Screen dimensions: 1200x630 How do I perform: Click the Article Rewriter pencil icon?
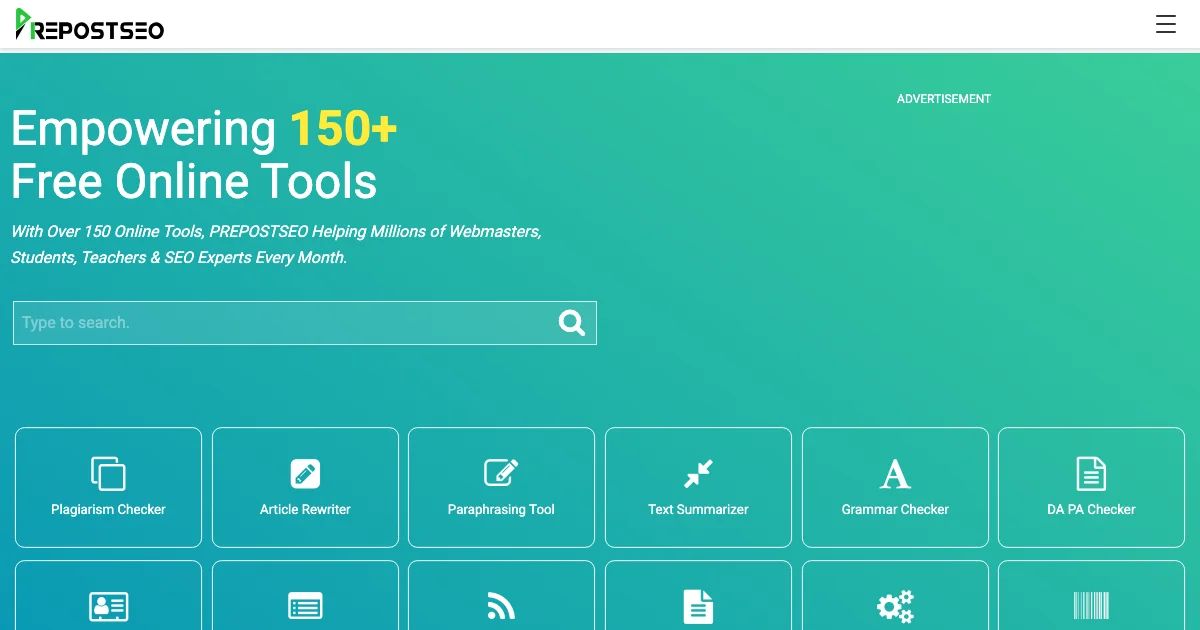point(305,473)
